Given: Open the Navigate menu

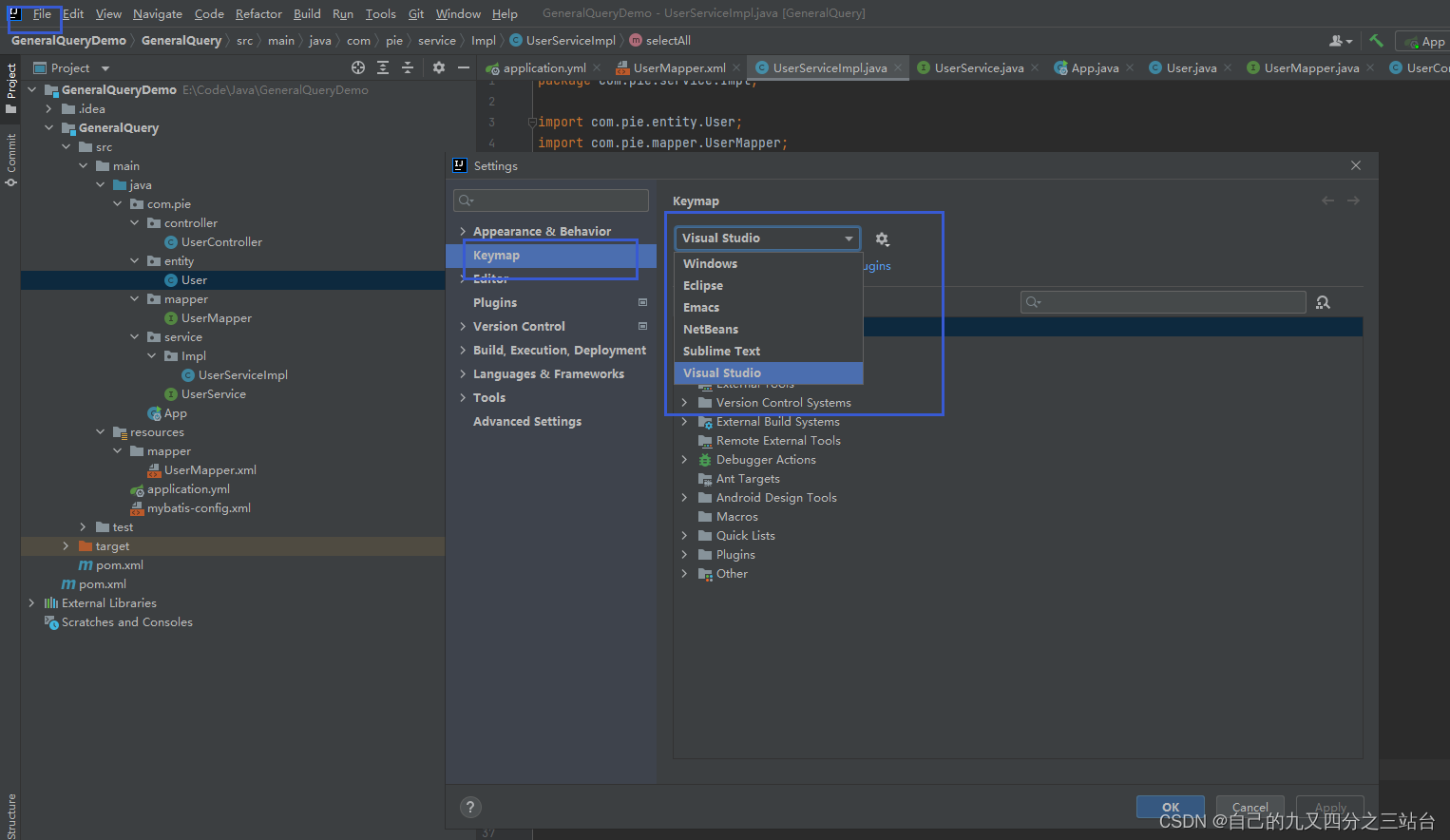Looking at the screenshot, I should point(158,13).
